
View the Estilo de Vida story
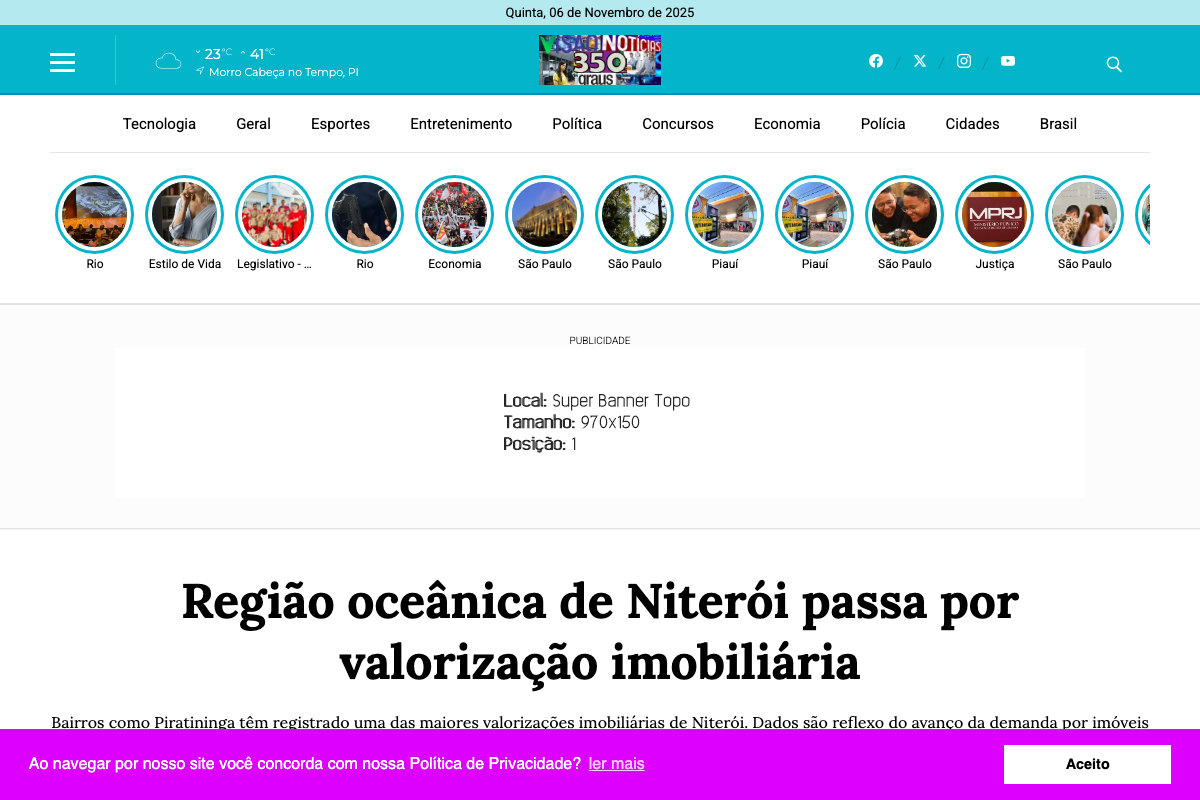(184, 214)
